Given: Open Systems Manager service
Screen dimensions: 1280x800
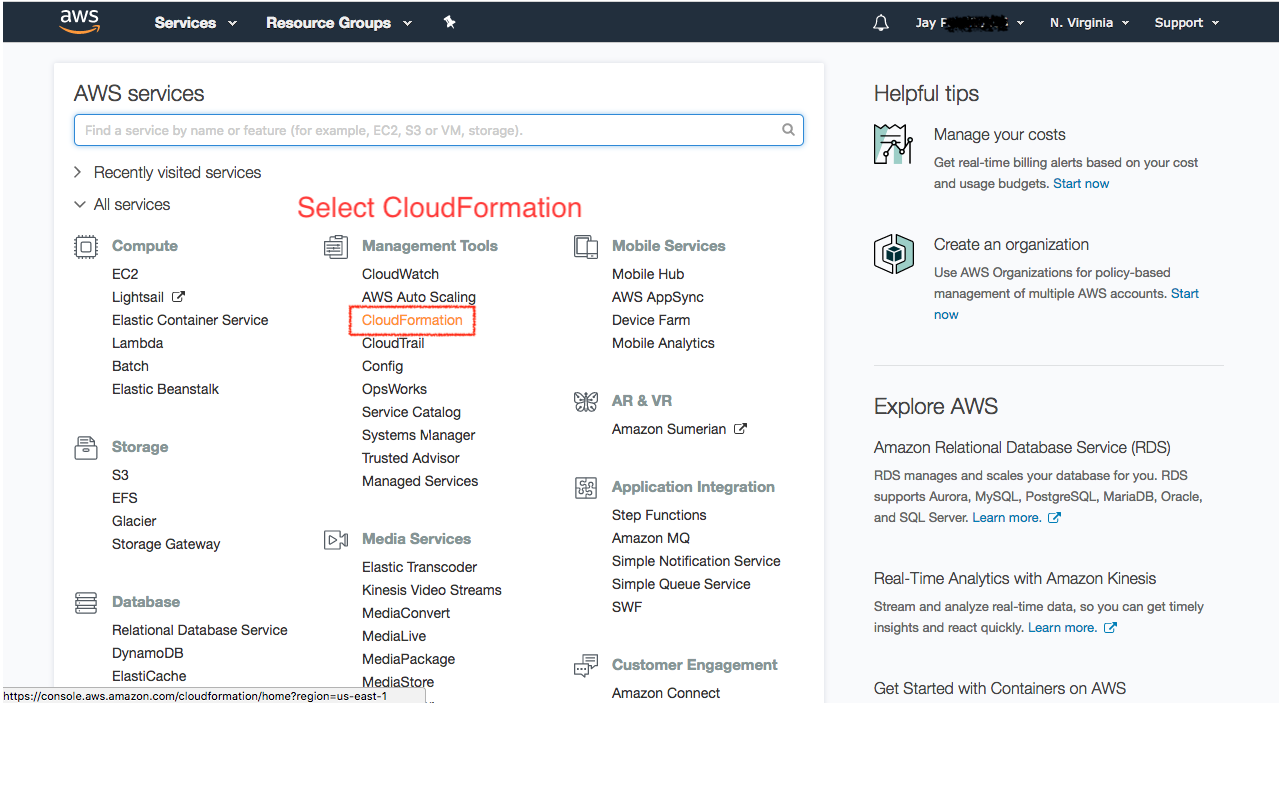Looking at the screenshot, I should [419, 435].
